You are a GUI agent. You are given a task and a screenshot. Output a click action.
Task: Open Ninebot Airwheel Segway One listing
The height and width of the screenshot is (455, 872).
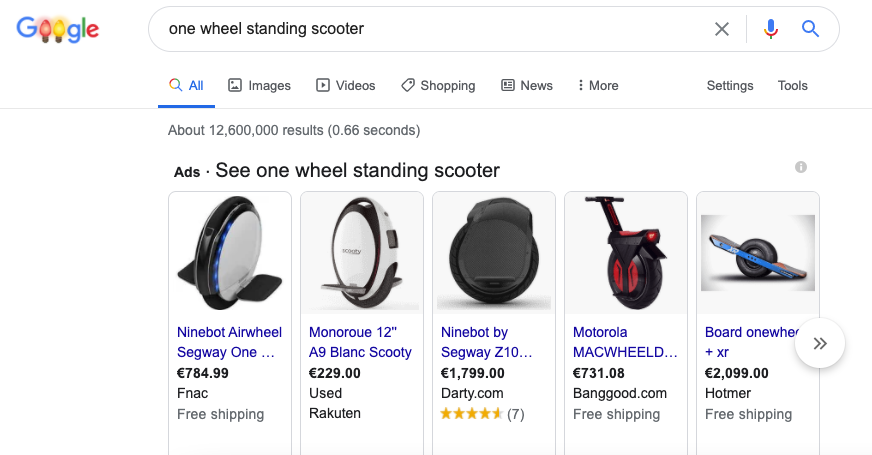point(229,342)
